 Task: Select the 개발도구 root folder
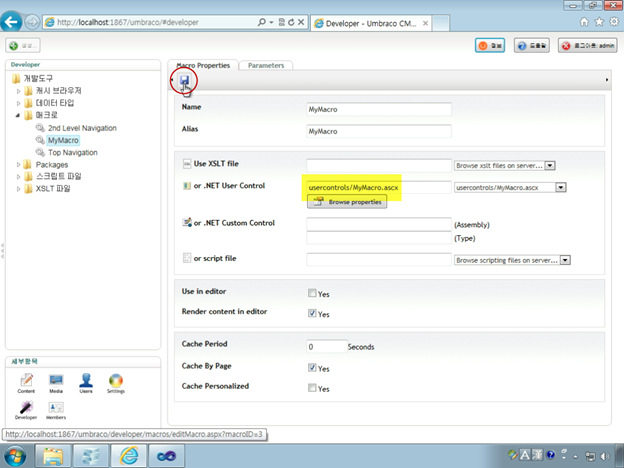(x=38, y=79)
